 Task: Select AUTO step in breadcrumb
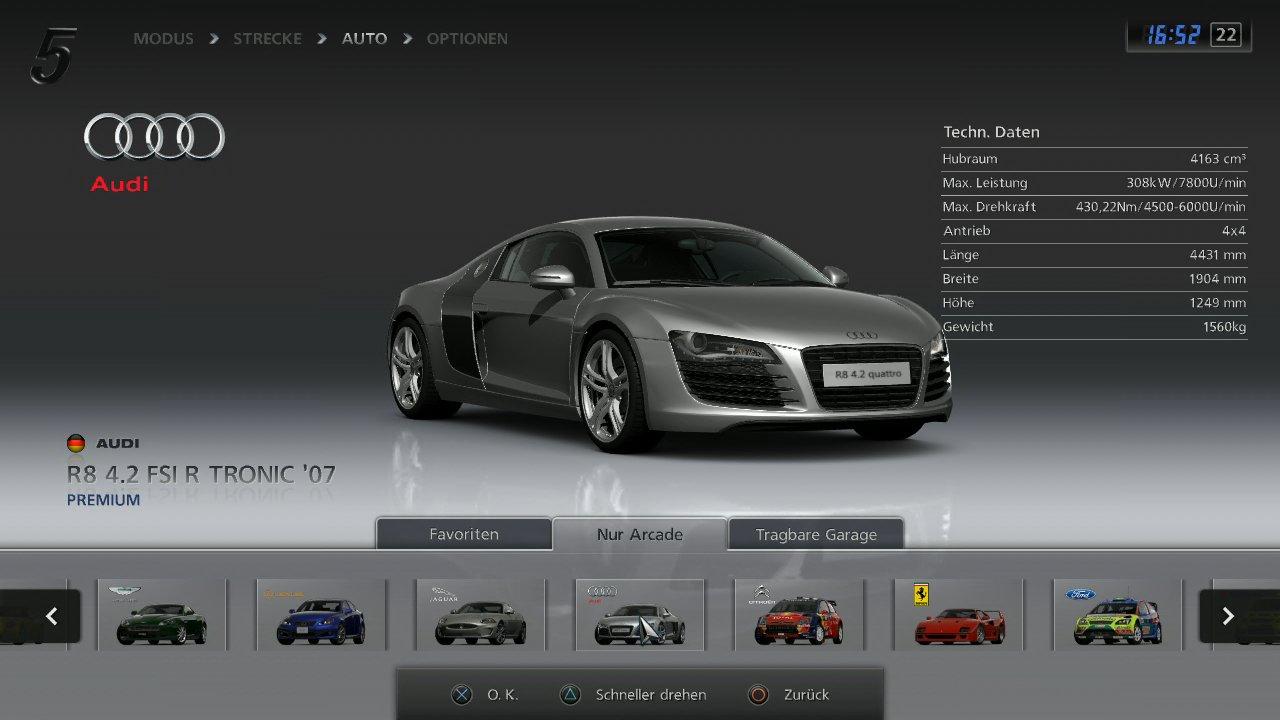[364, 39]
